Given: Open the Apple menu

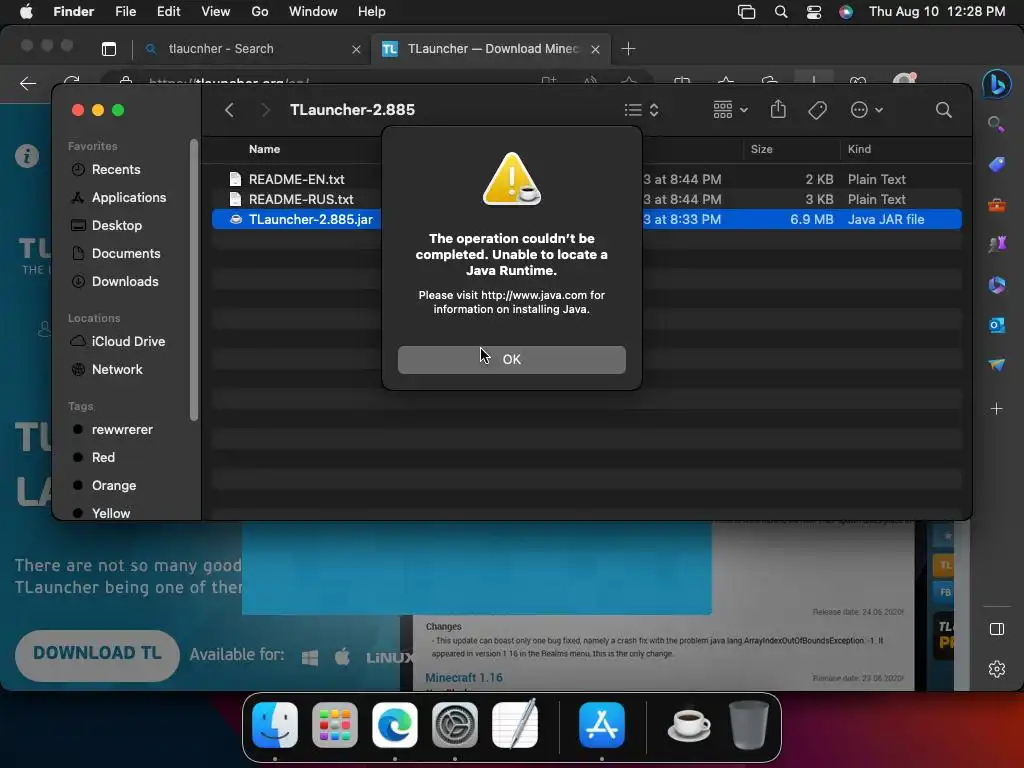Looking at the screenshot, I should [x=26, y=12].
